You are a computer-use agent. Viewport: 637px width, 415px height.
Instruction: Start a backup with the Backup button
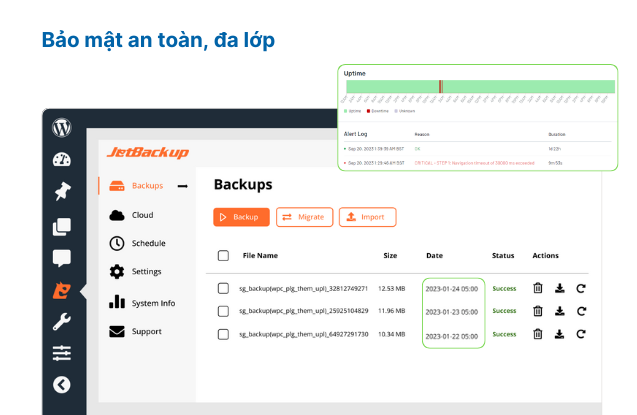pyautogui.click(x=241, y=217)
